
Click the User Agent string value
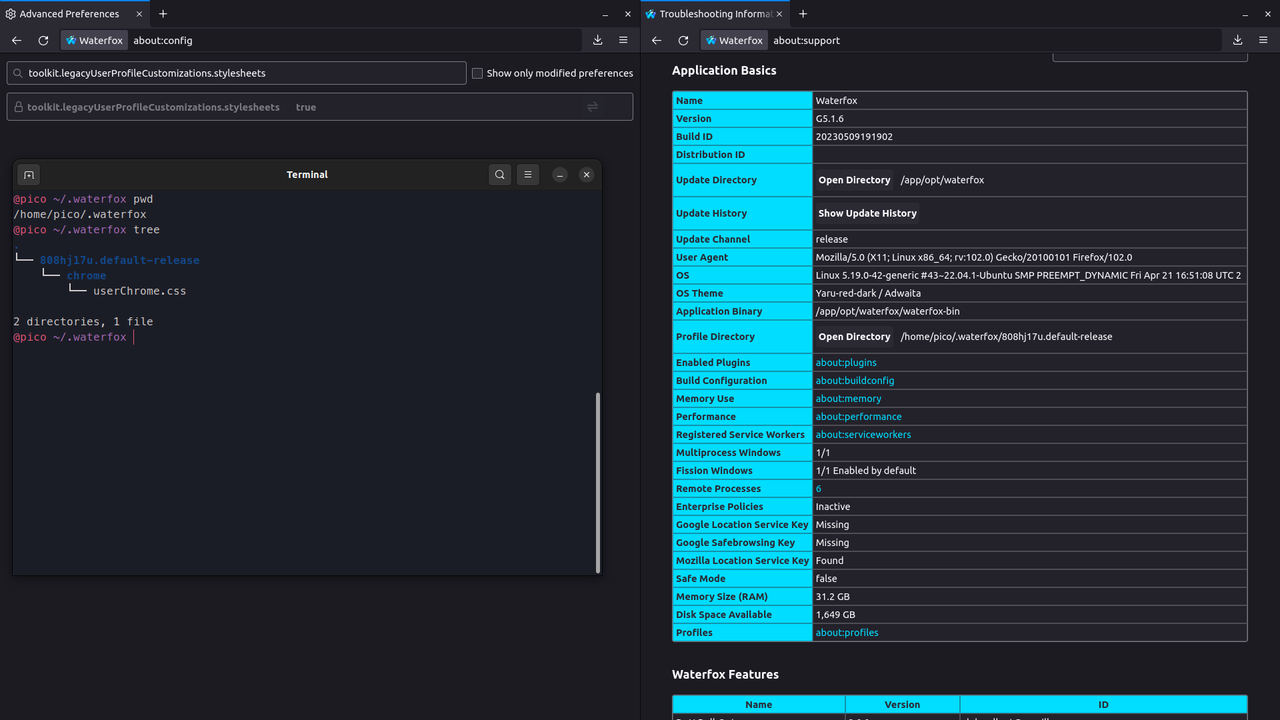tap(974, 258)
